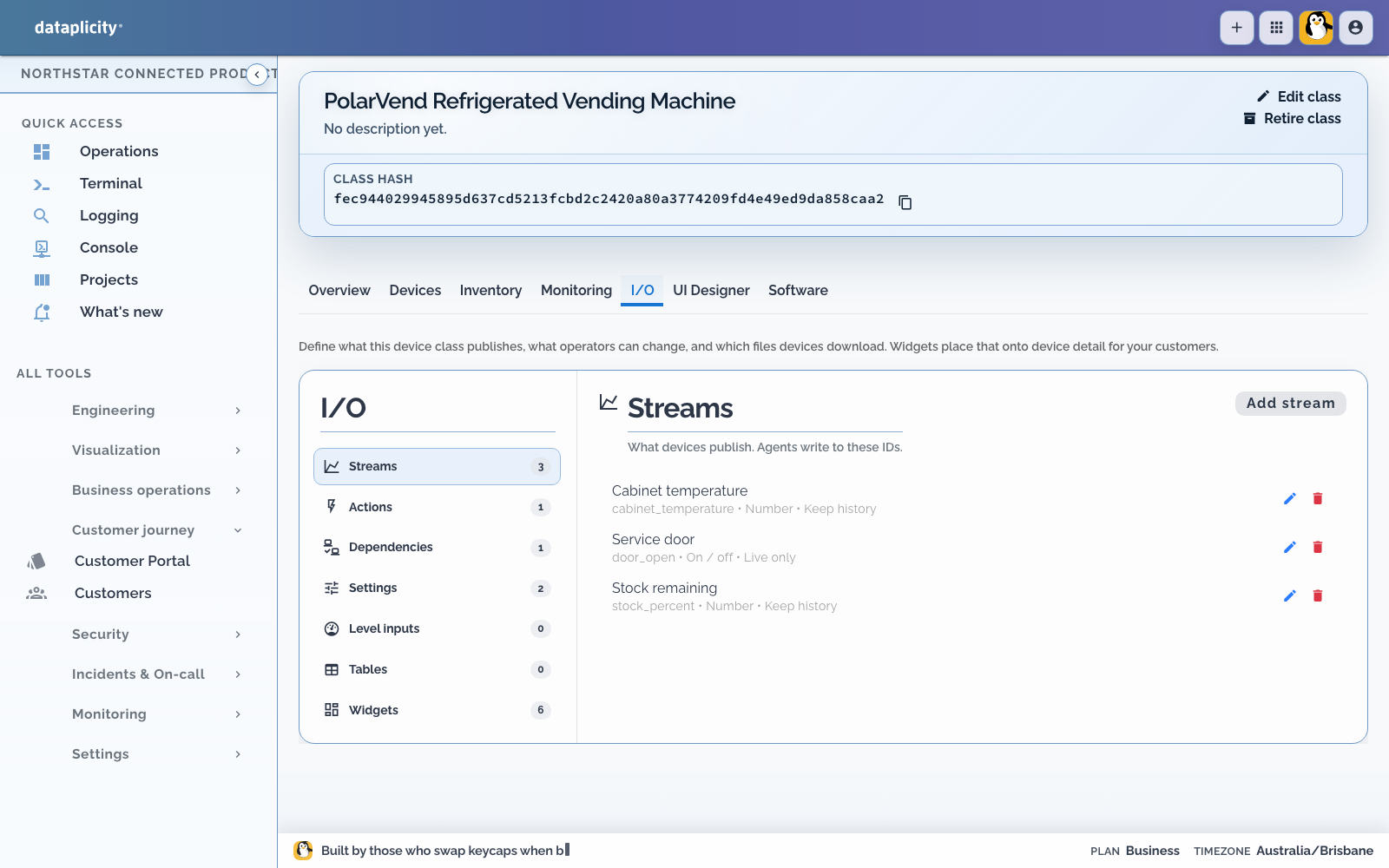Click the Dependencies icon in I/O list
This screenshot has height=868, width=1389.
point(332,548)
